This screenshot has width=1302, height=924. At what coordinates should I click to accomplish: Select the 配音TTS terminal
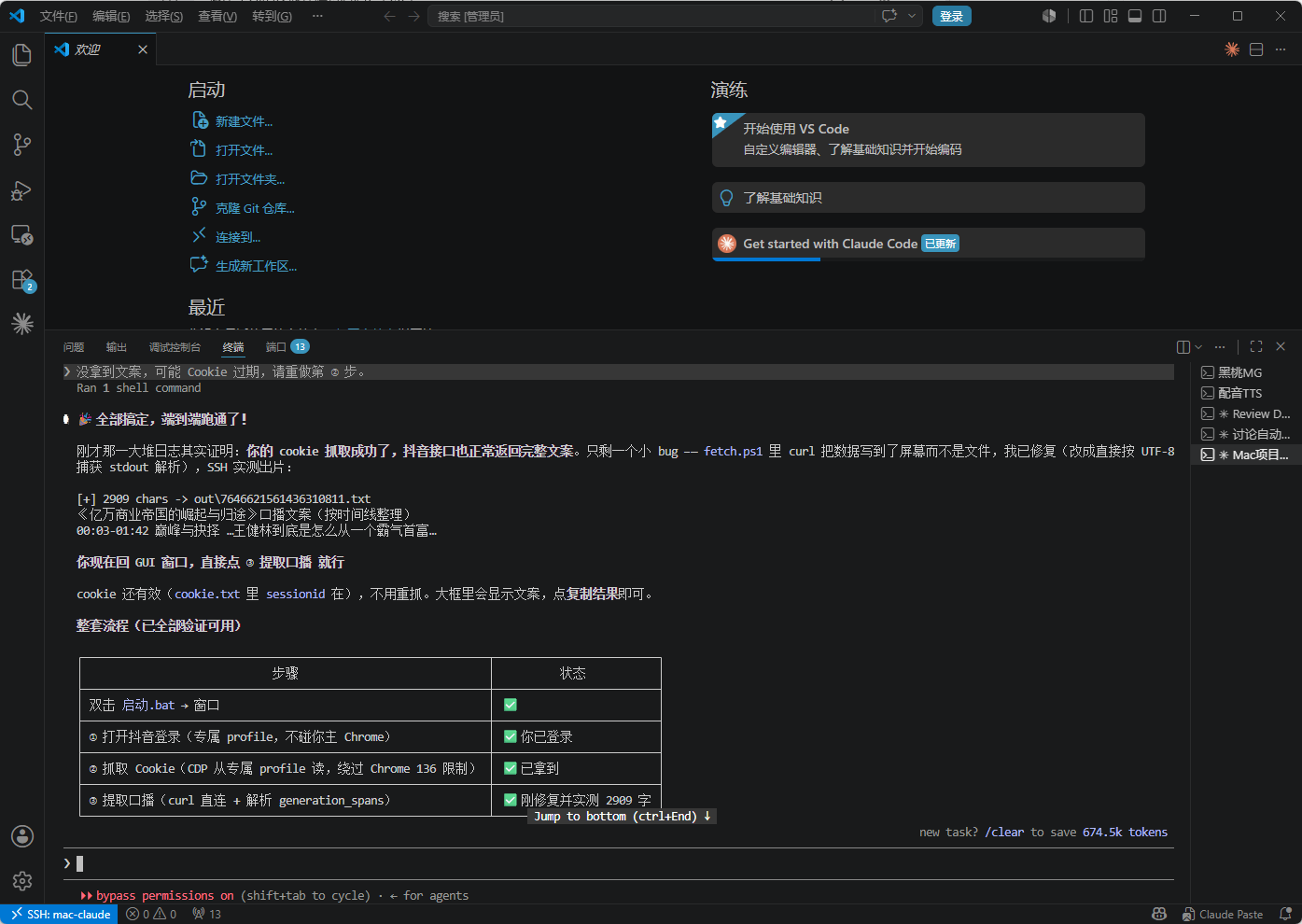(1246, 393)
